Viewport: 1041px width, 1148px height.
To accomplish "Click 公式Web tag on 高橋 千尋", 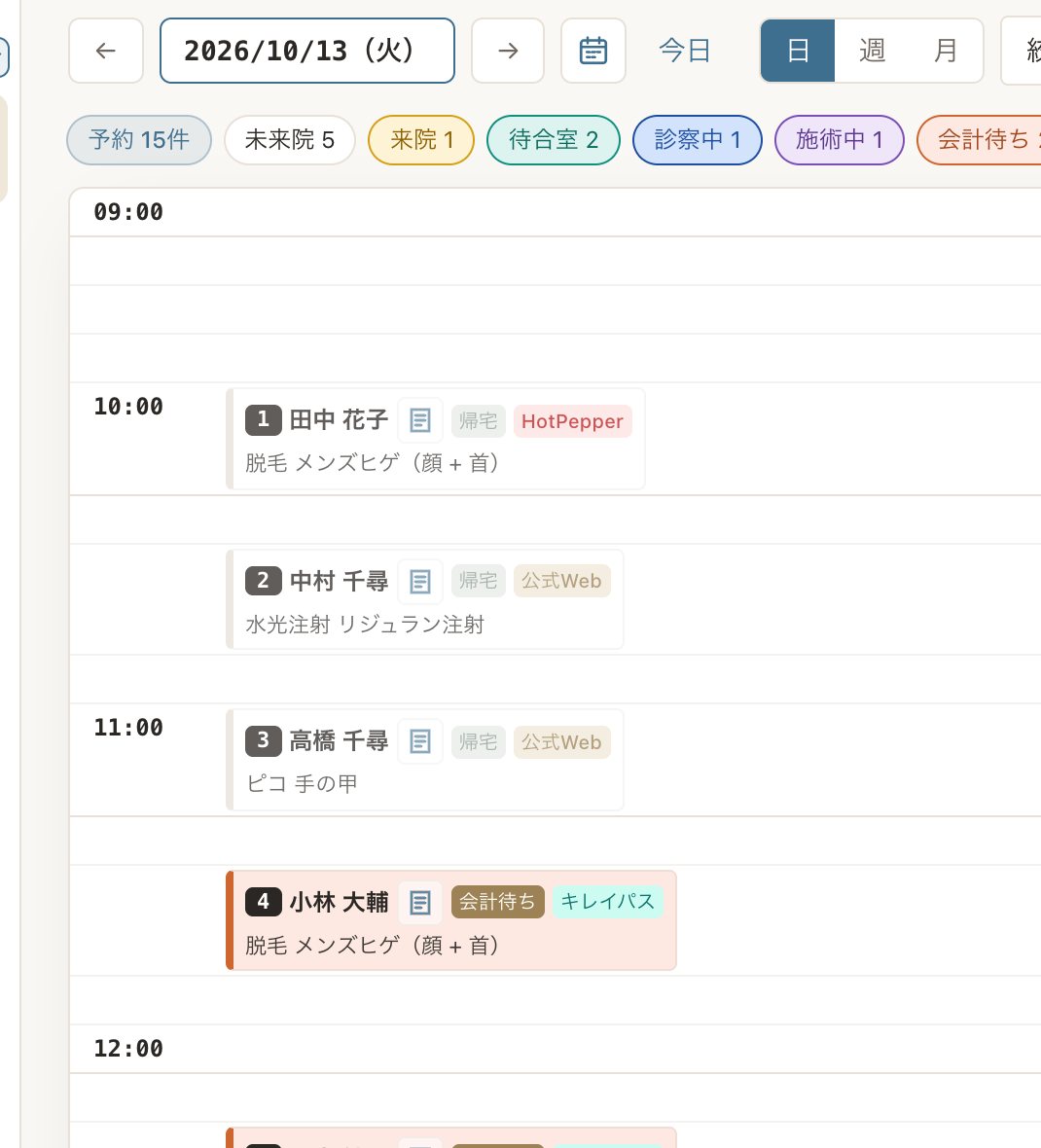I will pos(562,742).
